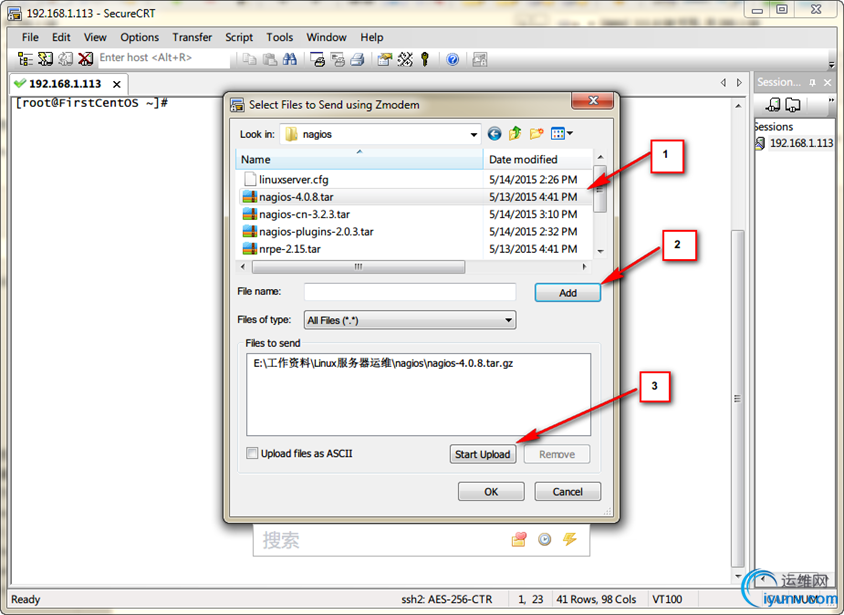Open Help via blue question icon

tap(453, 59)
